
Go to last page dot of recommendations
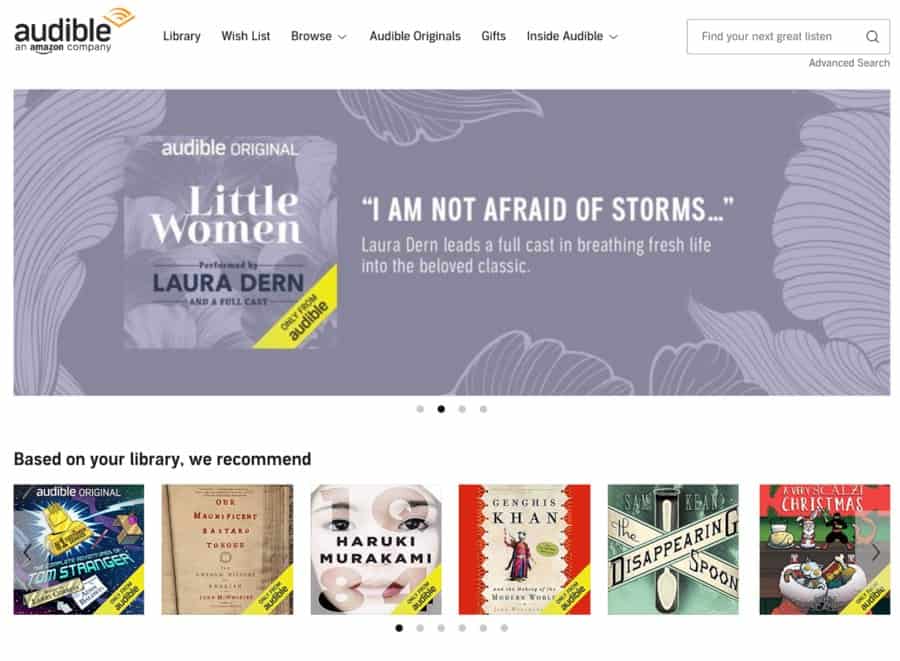click(504, 628)
